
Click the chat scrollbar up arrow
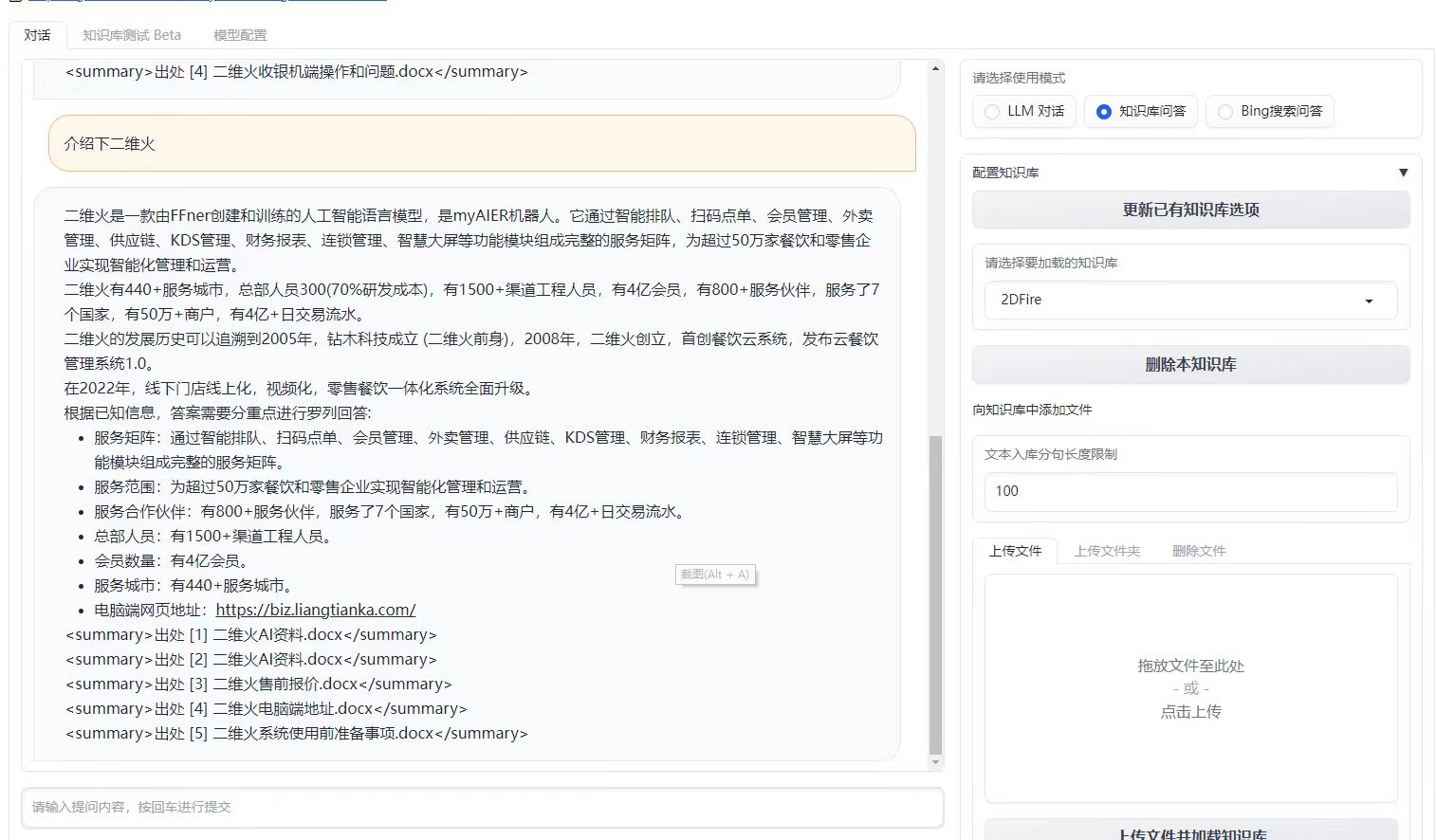coord(935,68)
